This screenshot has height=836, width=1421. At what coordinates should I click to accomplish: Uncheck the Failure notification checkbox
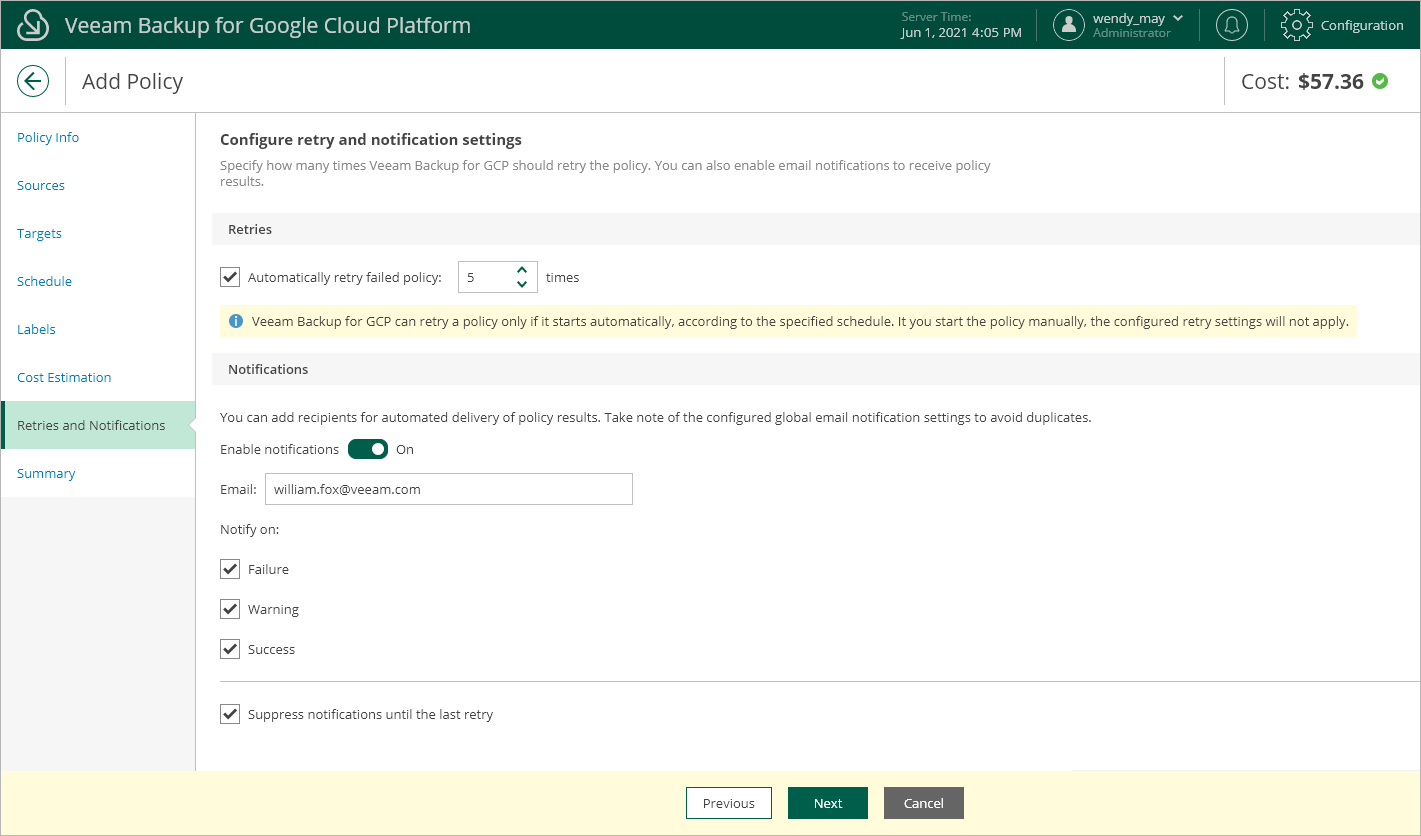230,569
